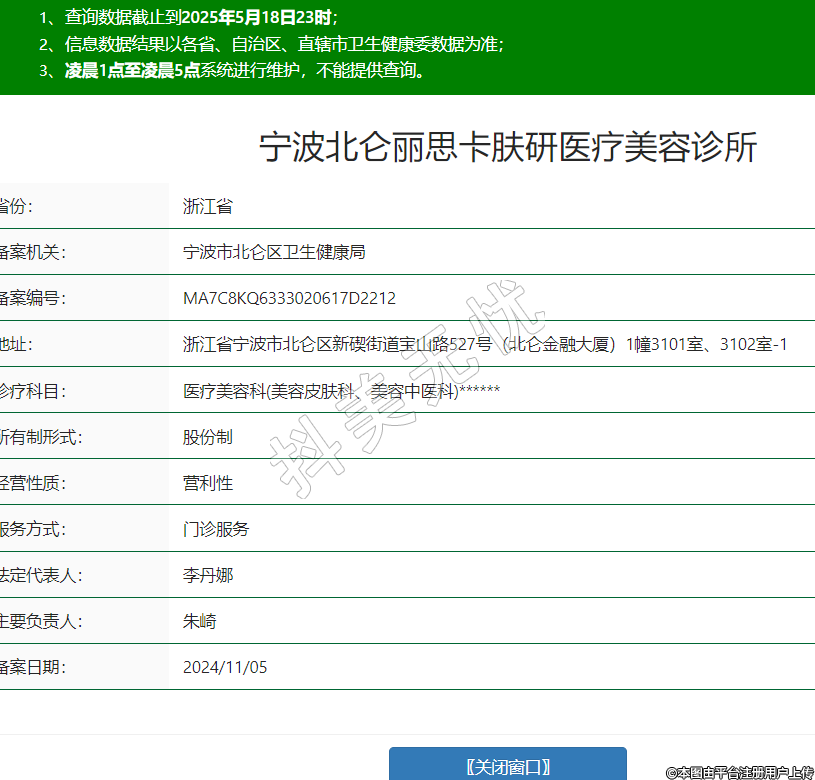Click the ownership value 股份制
This screenshot has width=815, height=780.
pos(208,437)
